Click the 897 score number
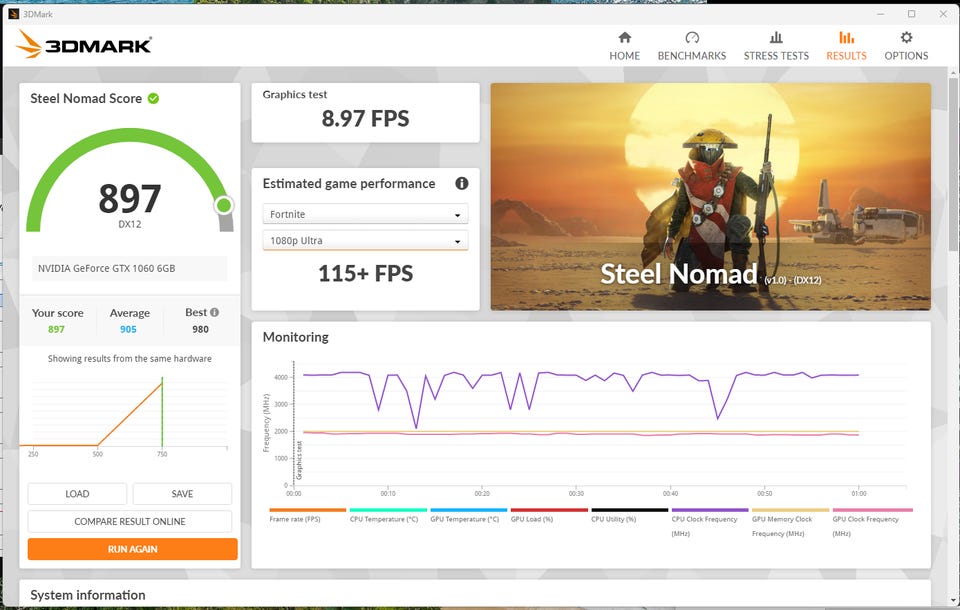Image resolution: width=960 pixels, height=610 pixels. 130,198
